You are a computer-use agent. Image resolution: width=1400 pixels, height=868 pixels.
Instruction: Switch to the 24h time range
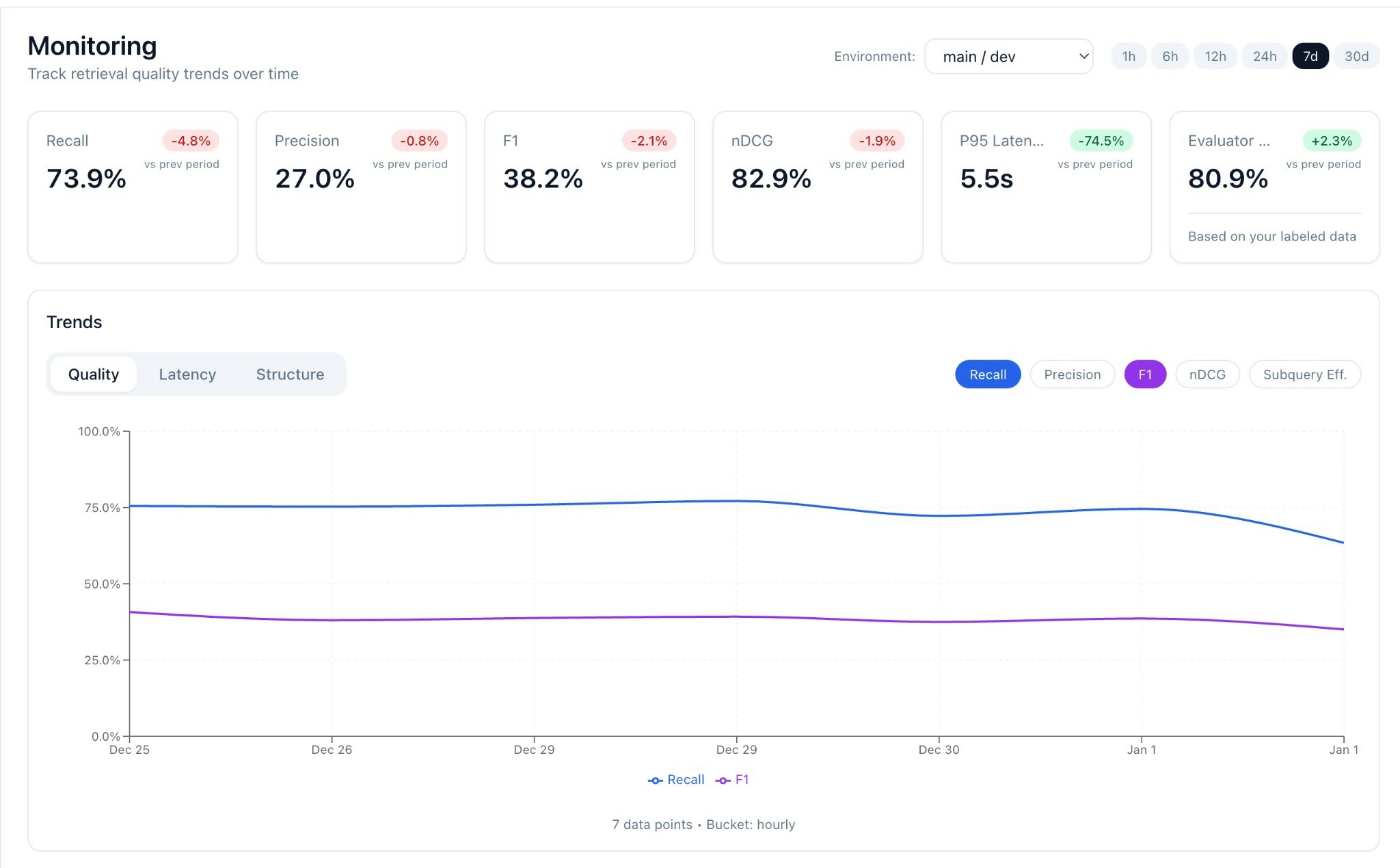[1265, 56]
